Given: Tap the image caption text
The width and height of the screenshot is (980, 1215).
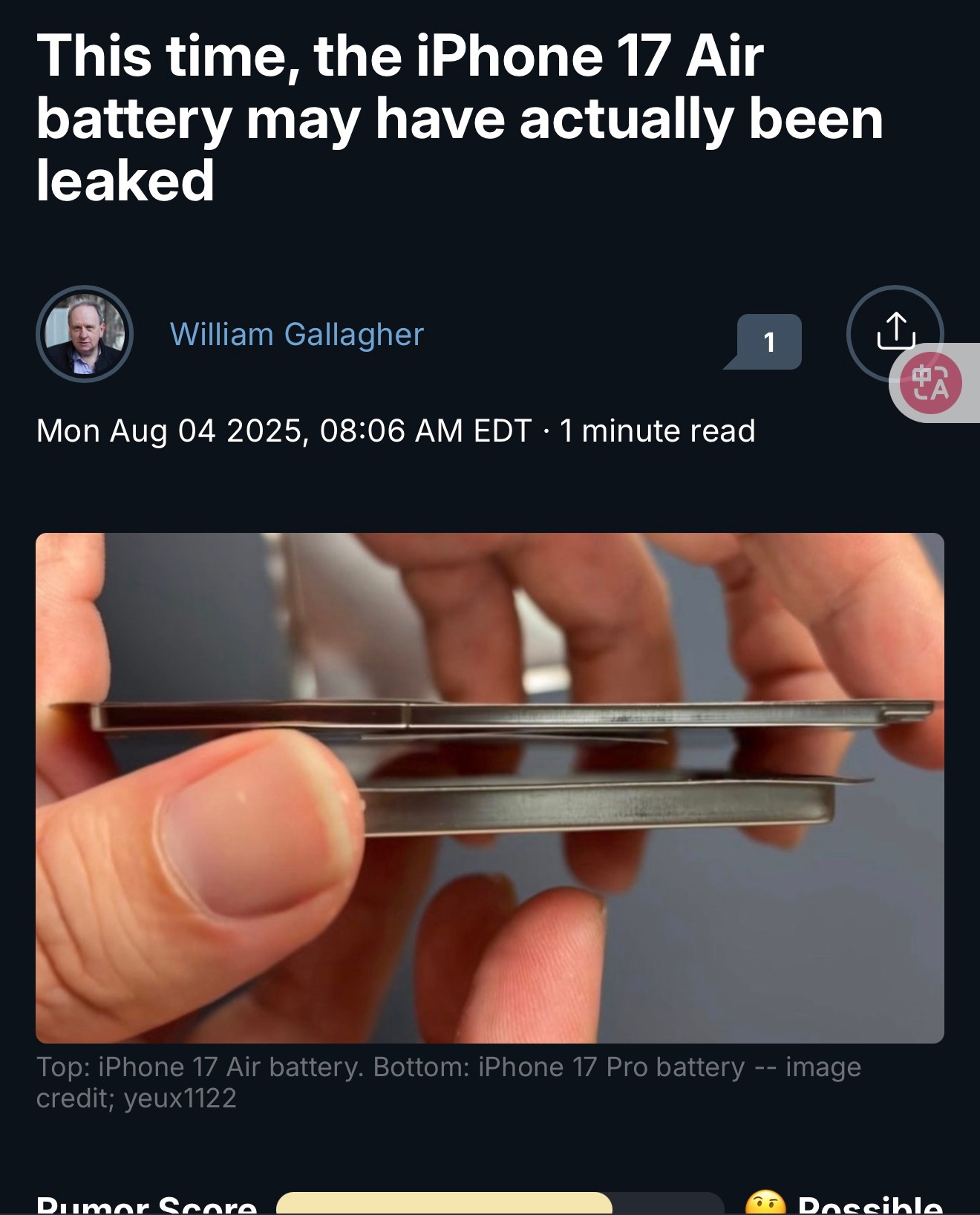Looking at the screenshot, I should click(x=448, y=1082).
